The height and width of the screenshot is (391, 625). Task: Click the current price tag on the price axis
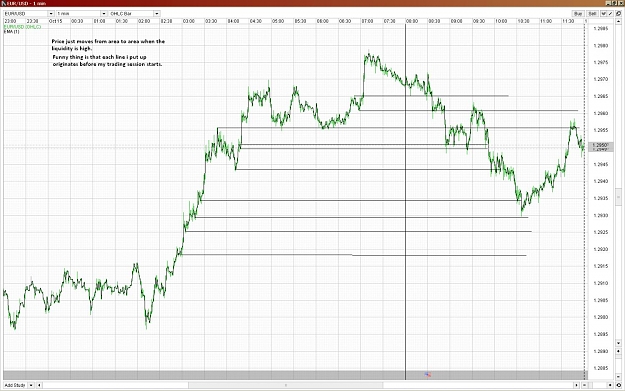coord(600,147)
